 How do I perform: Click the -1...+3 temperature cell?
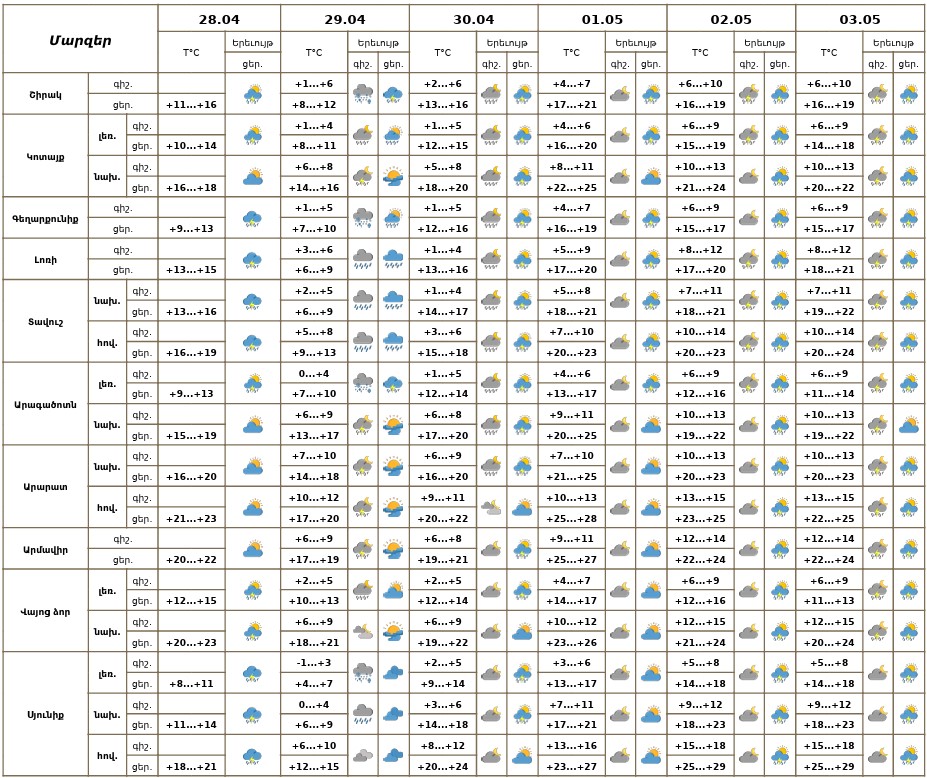tap(313, 663)
